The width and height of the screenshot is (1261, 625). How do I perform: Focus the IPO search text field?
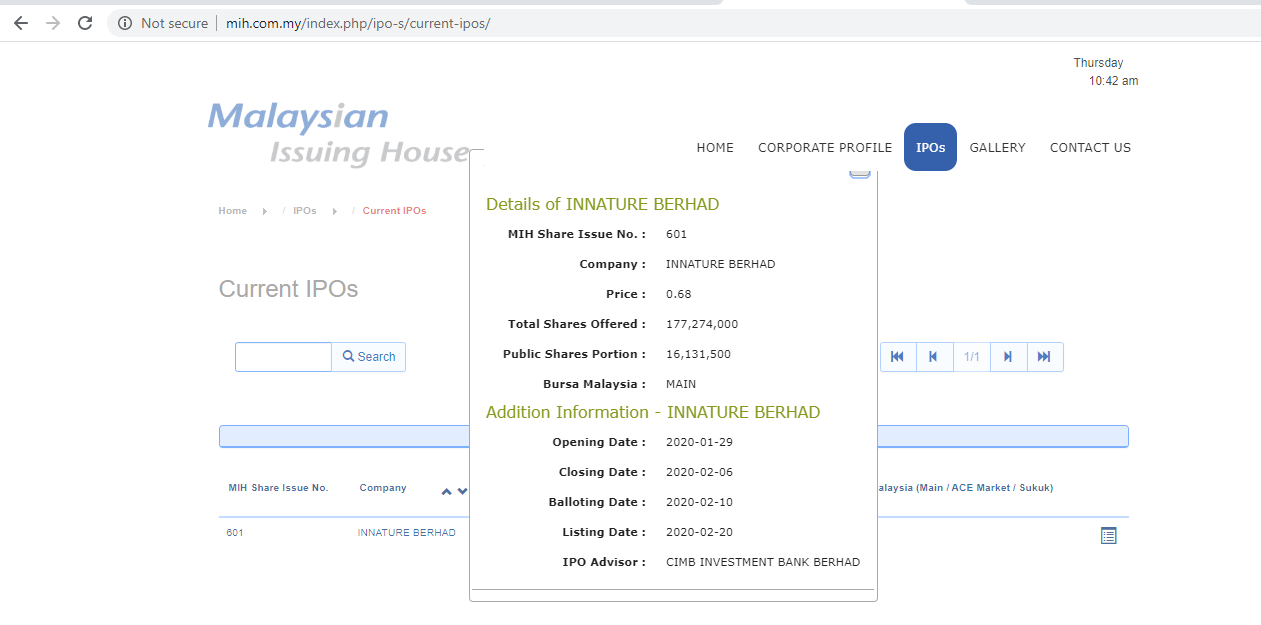point(284,357)
